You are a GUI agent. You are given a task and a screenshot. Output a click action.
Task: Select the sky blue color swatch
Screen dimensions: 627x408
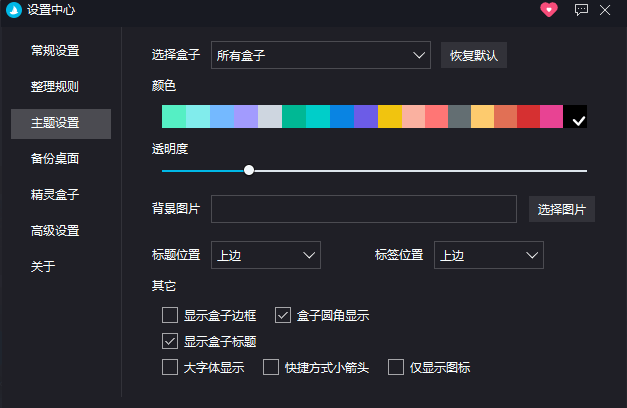coord(222,116)
